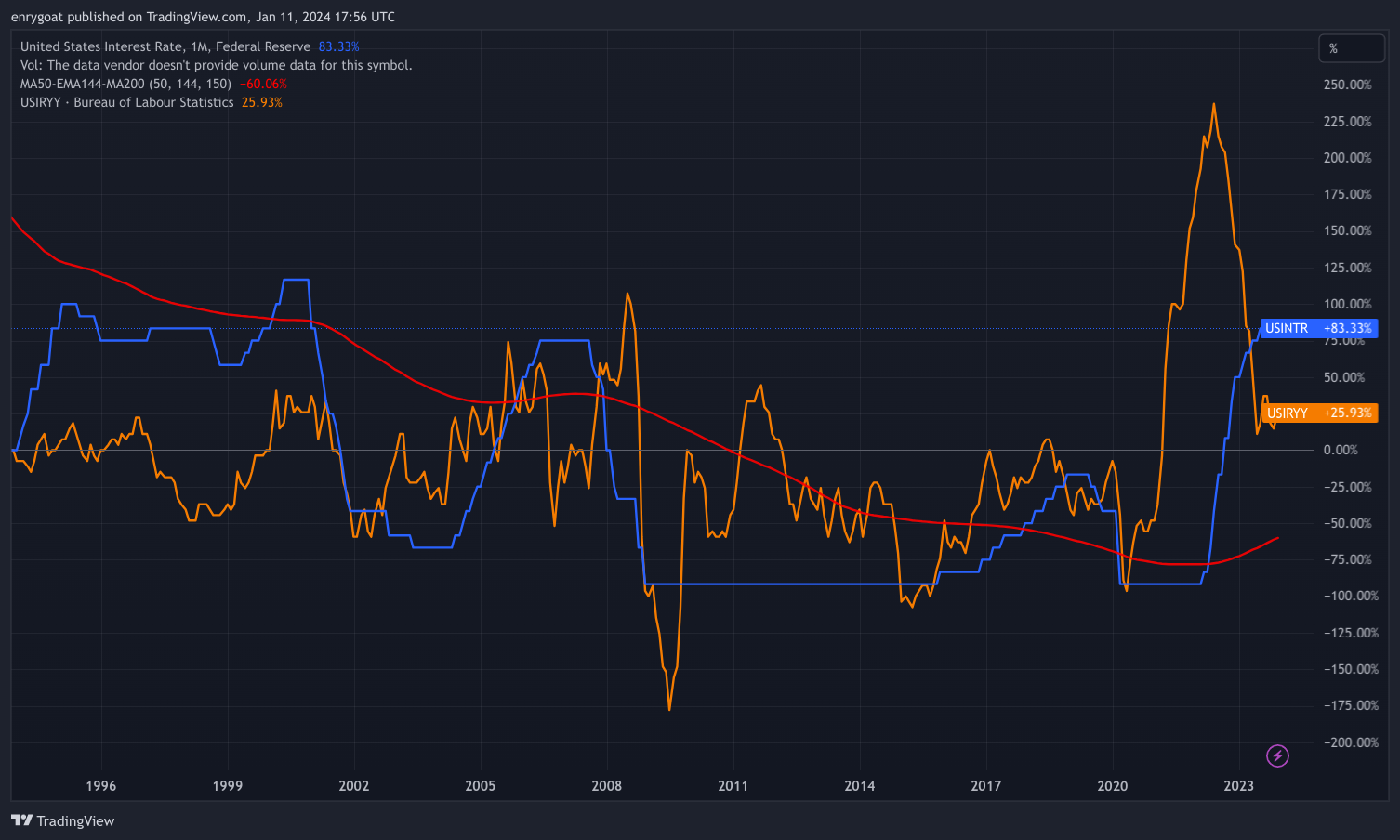Click the −175.00% price axis label

(x=1351, y=705)
